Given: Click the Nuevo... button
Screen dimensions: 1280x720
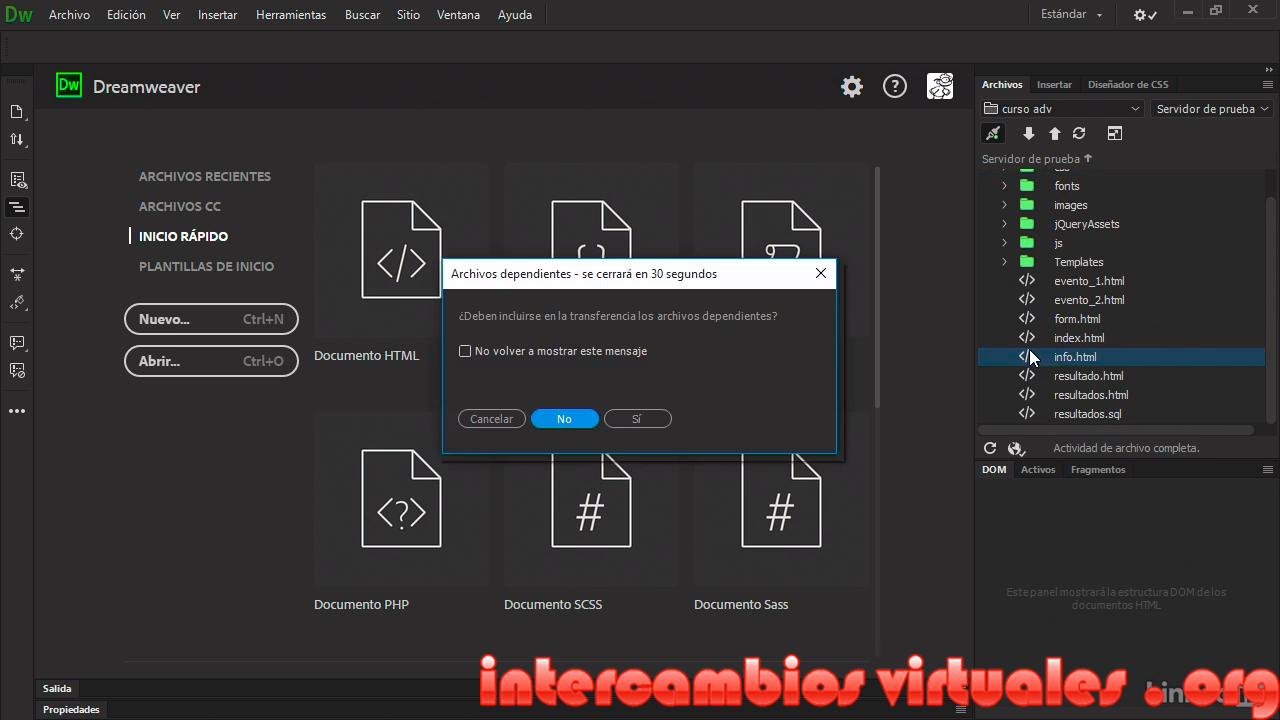Looking at the screenshot, I should 211,320.
